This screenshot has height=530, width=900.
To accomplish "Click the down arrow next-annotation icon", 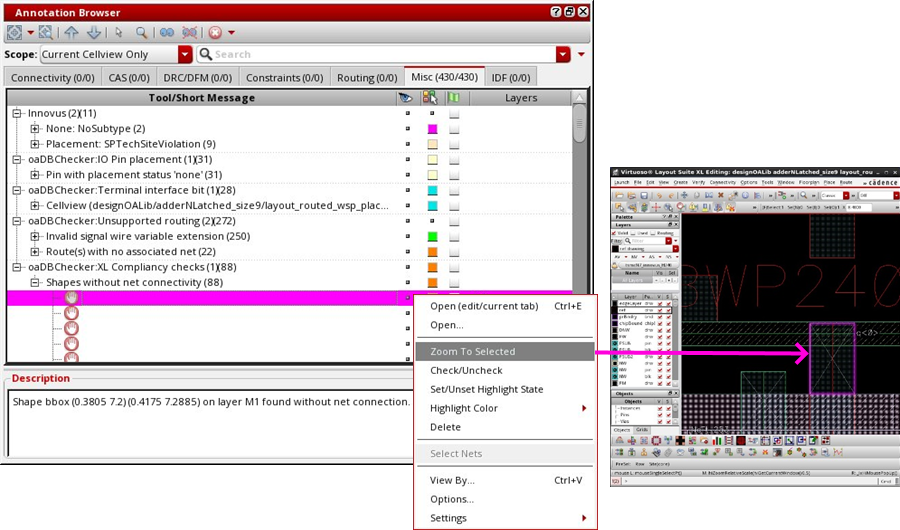I will point(93,33).
